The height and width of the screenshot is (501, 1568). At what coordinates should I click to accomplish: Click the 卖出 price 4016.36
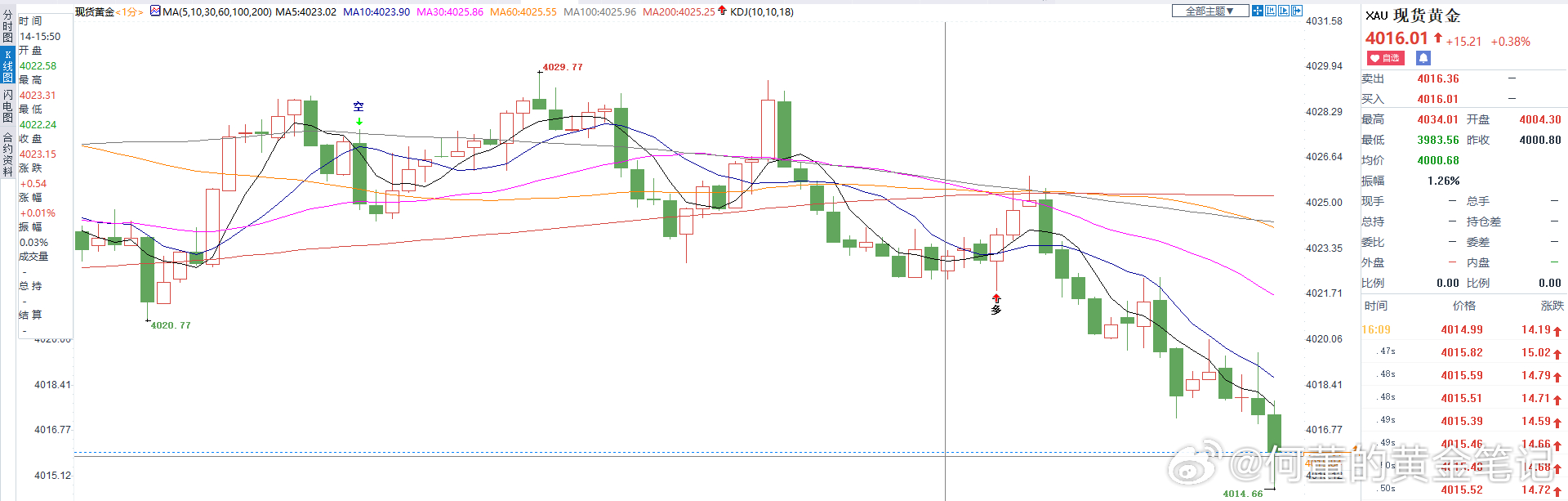(x=1438, y=79)
